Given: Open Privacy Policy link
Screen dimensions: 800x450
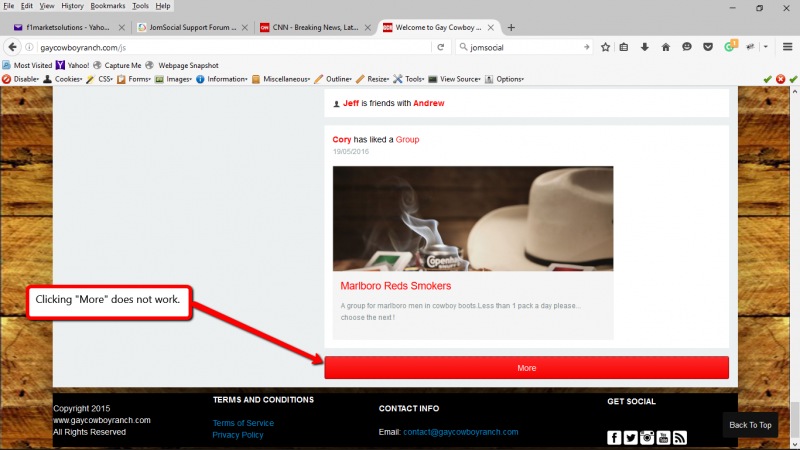Looking at the screenshot, I should coord(238,435).
